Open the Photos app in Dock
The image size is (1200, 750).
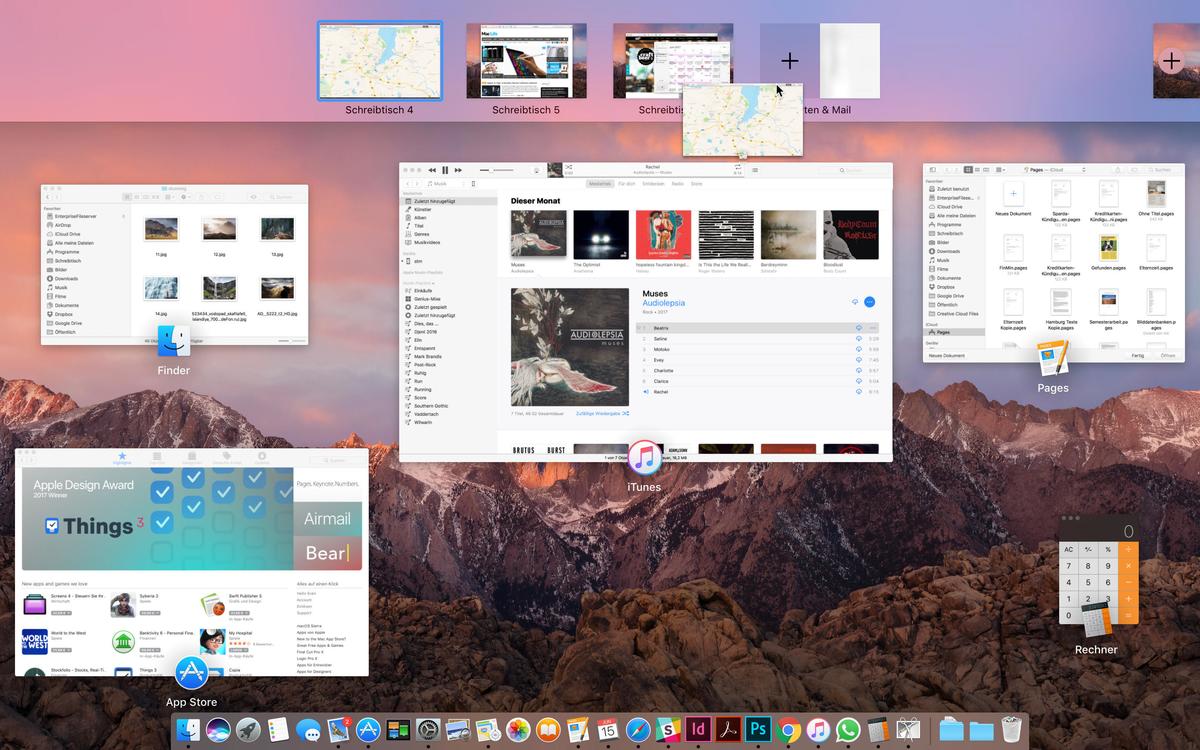(518, 731)
